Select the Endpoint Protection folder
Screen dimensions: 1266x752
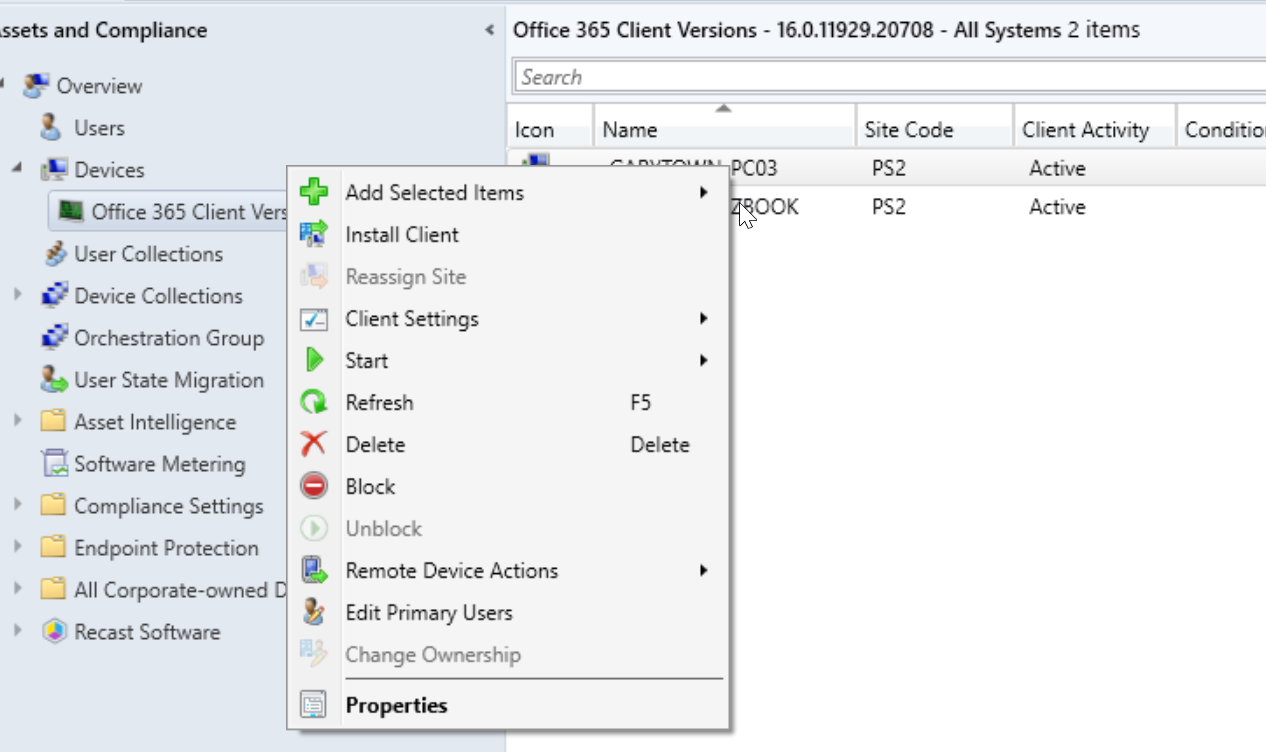pyautogui.click(x=166, y=548)
